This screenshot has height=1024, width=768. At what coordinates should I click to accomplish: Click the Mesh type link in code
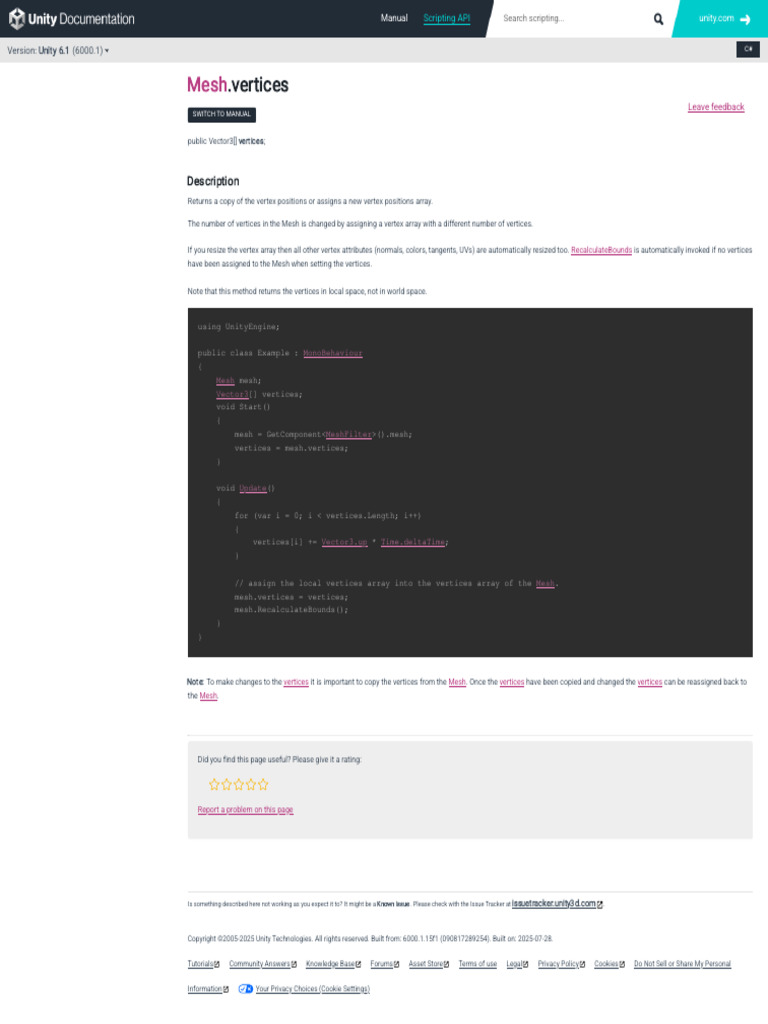(225, 381)
